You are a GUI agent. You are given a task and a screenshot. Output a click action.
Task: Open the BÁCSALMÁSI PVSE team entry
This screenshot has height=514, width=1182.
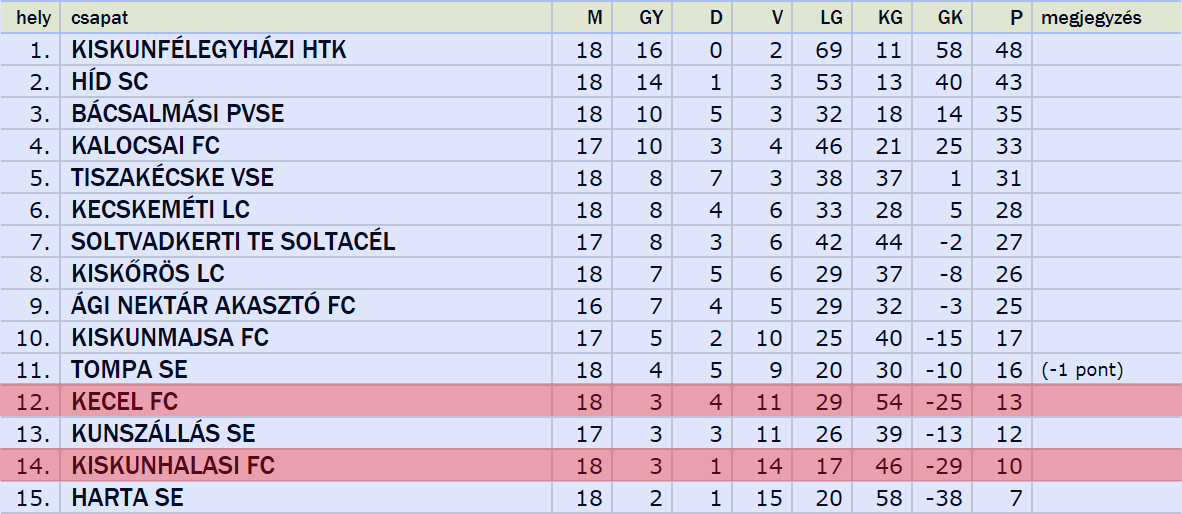coord(178,114)
